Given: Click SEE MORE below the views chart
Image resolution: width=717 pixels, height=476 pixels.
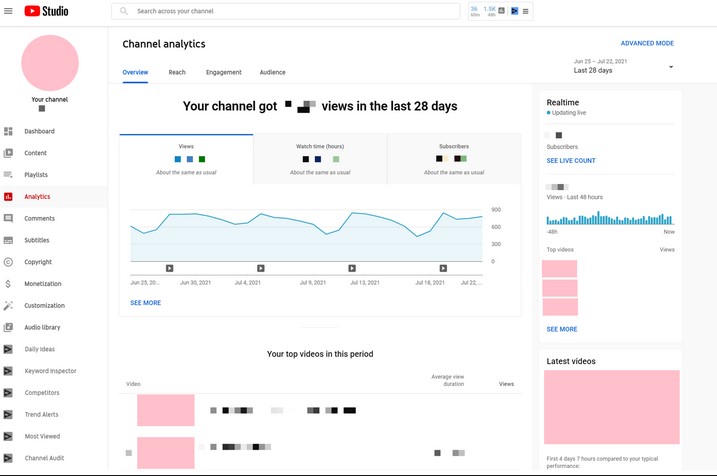Looking at the screenshot, I should (145, 303).
